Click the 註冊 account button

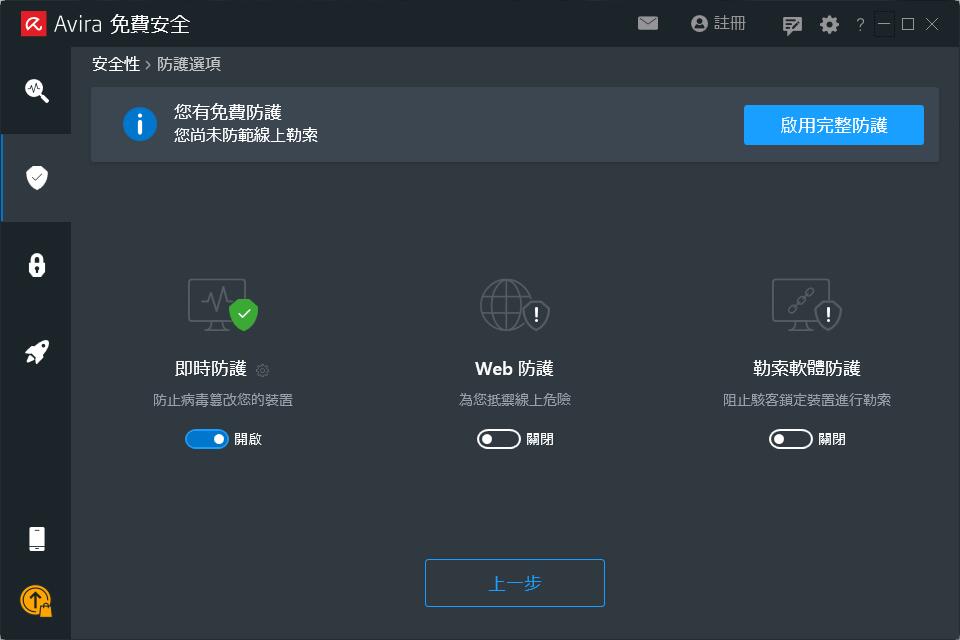pyautogui.click(x=718, y=23)
